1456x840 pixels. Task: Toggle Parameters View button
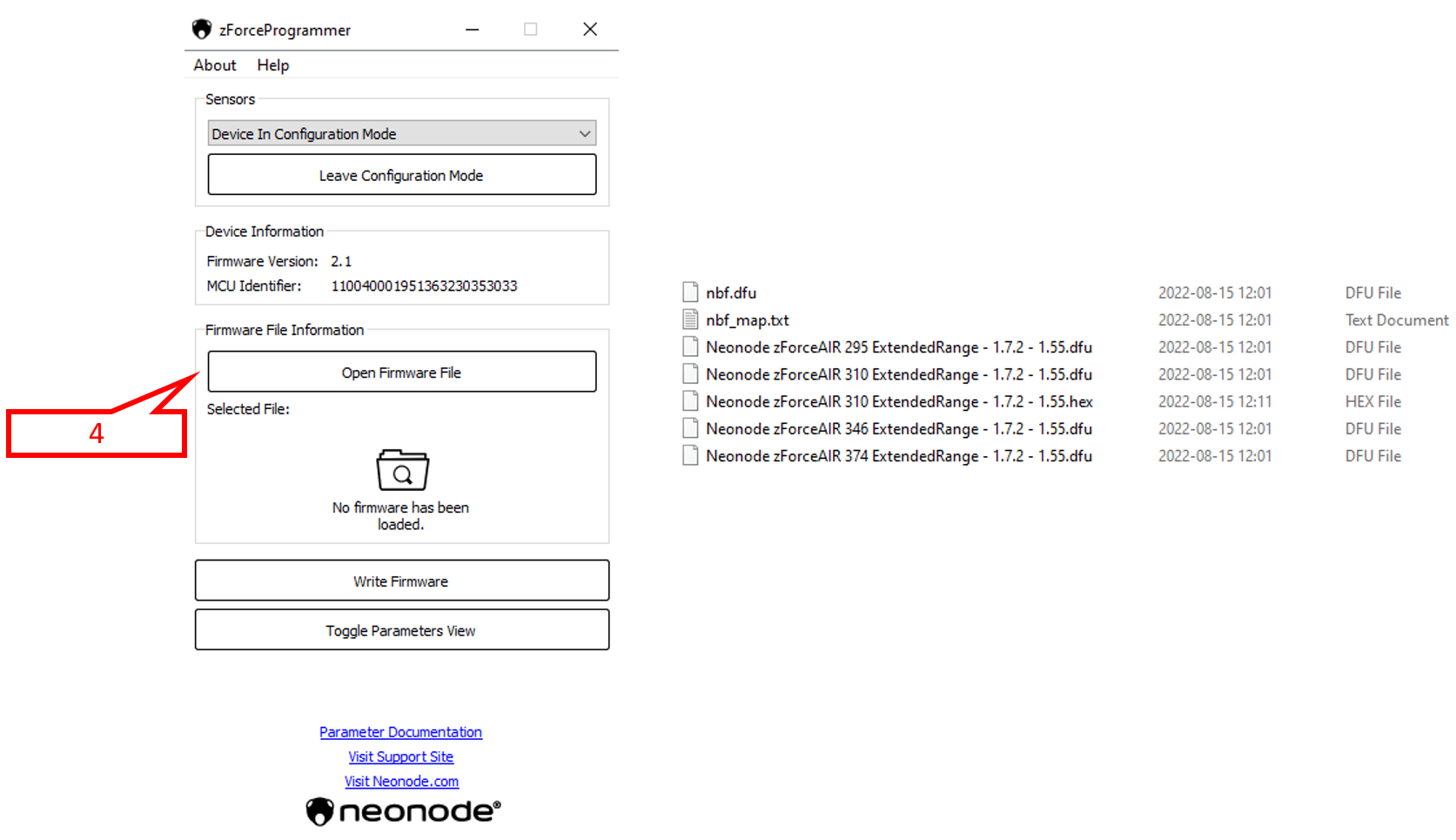coord(401,630)
